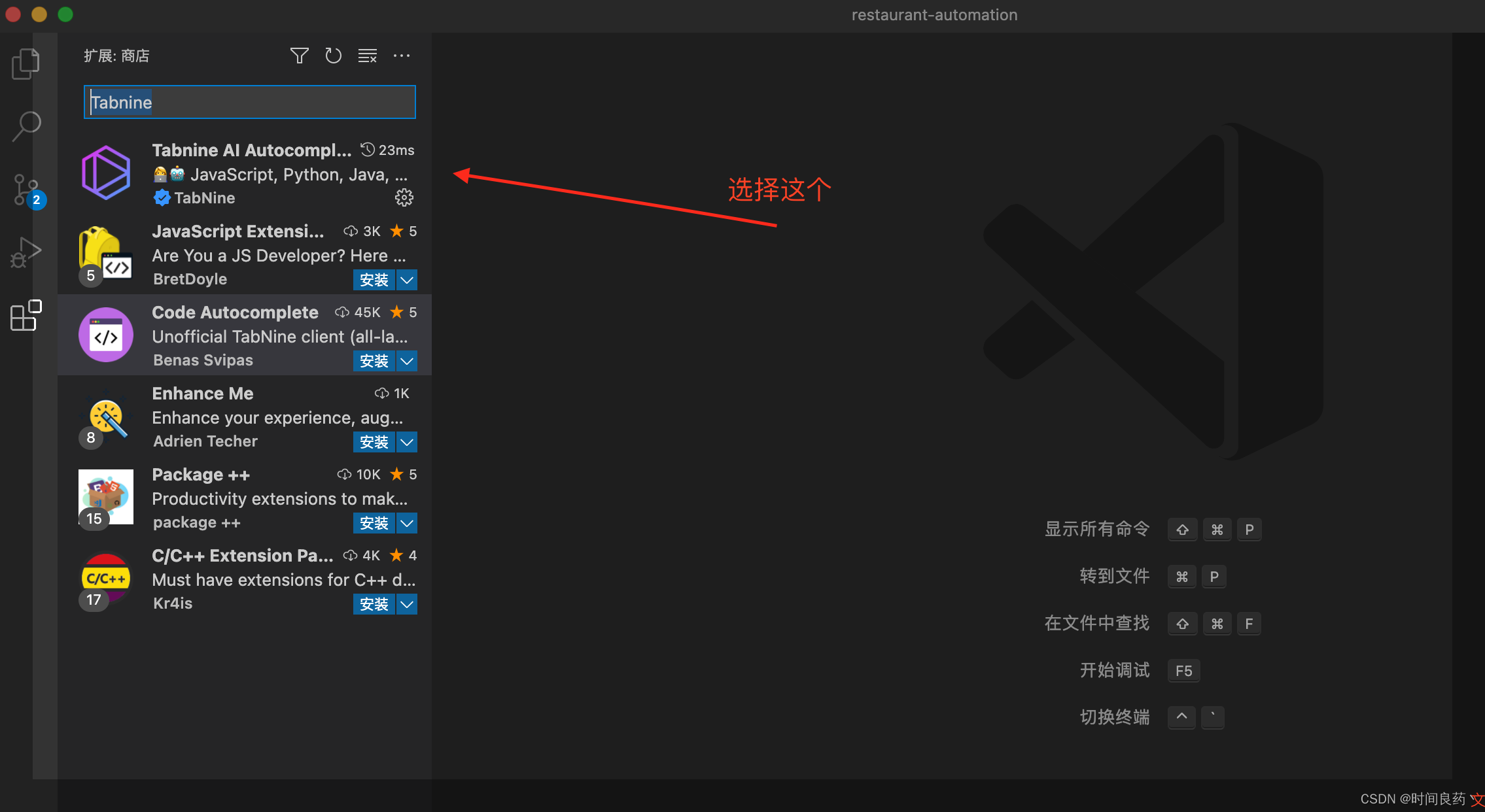Clear the extension search results
This screenshot has width=1485, height=812.
368,56
